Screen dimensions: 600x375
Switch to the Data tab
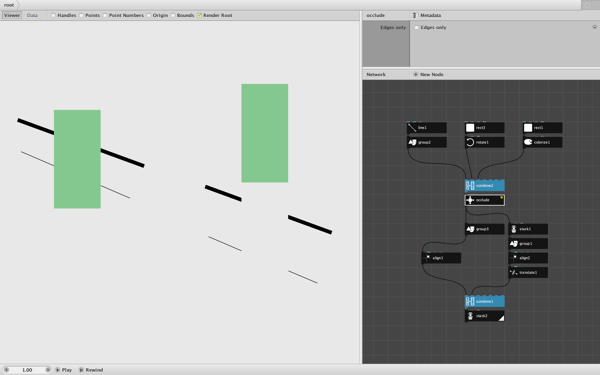click(32, 15)
